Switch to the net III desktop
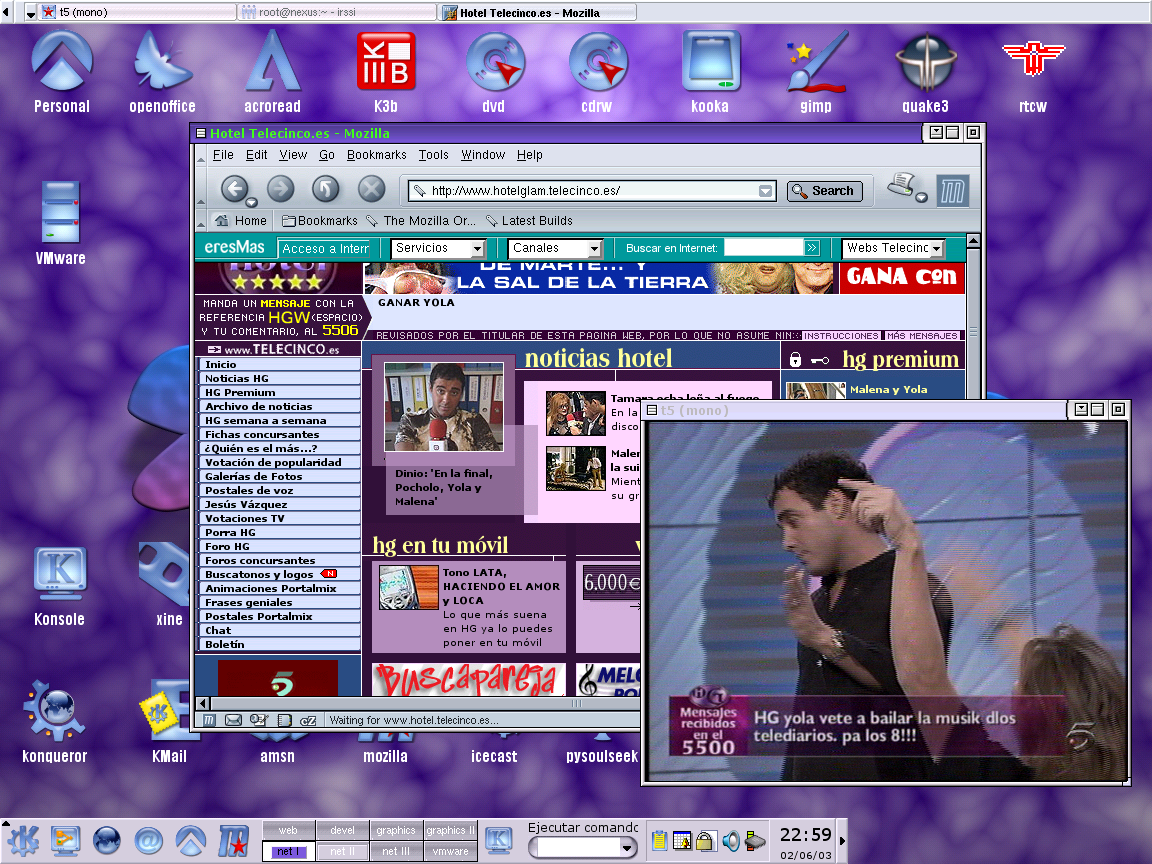1152x864 pixels. coord(396,852)
